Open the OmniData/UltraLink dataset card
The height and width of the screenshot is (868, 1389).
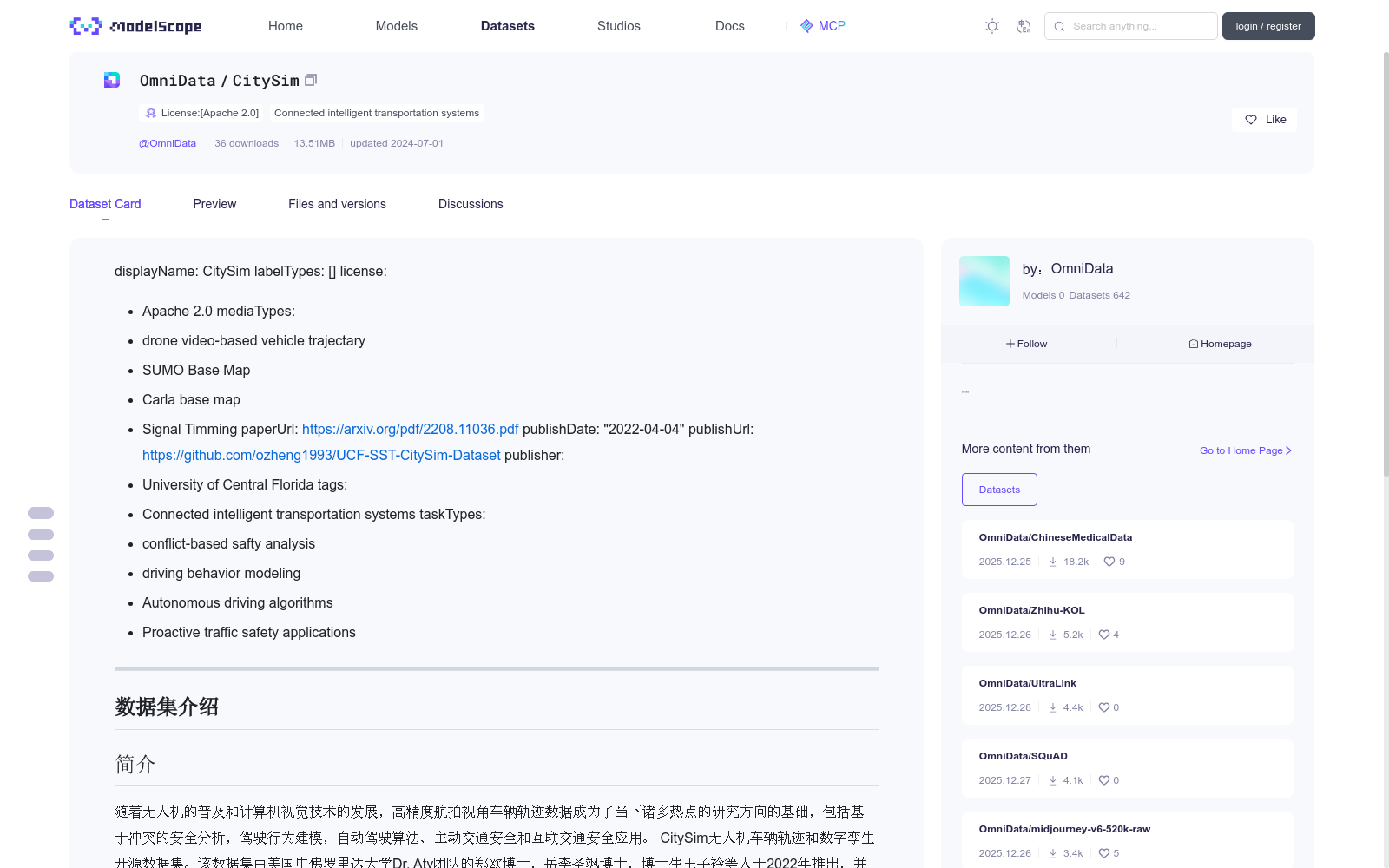tap(1128, 695)
